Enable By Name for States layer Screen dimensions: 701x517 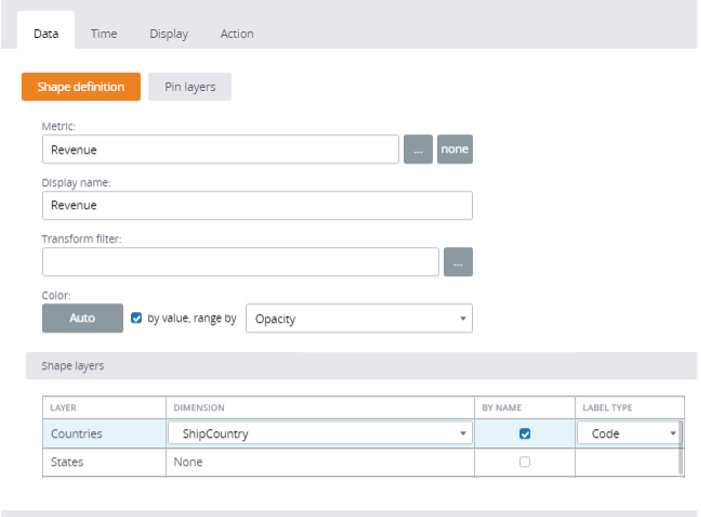tap(525, 462)
